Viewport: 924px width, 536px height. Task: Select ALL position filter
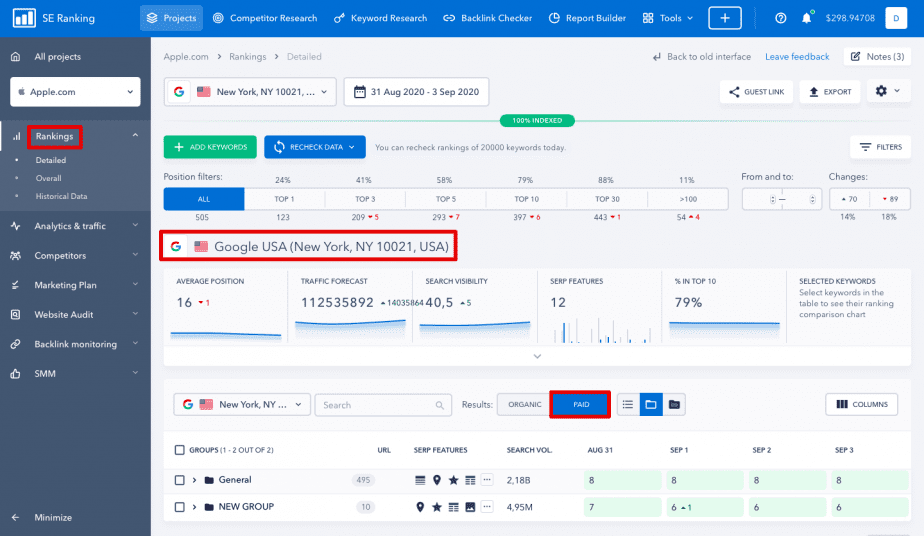click(204, 199)
